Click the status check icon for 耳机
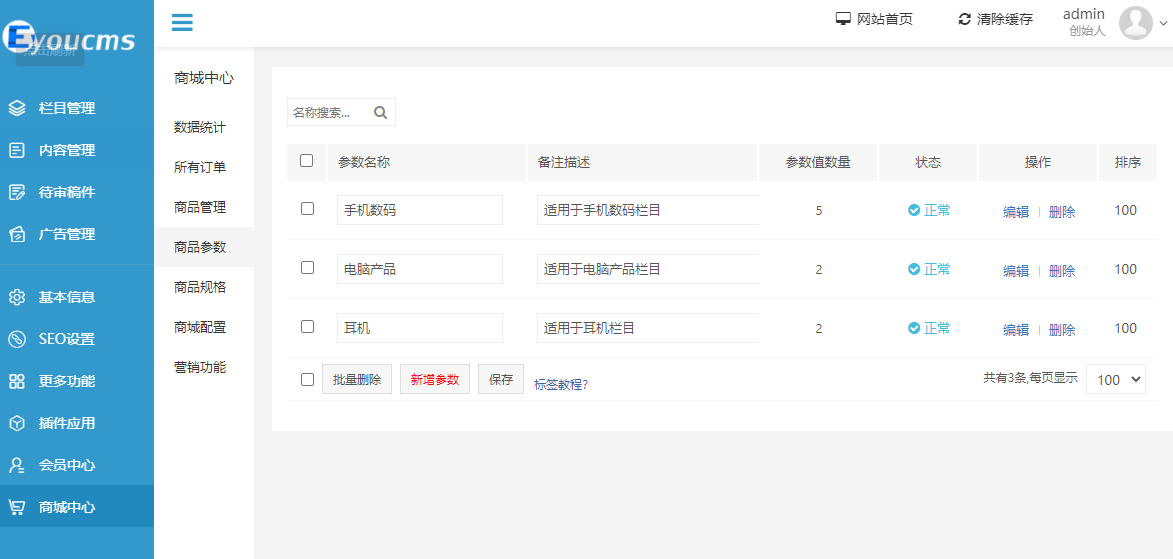The height and width of the screenshot is (559, 1173). pos(913,328)
